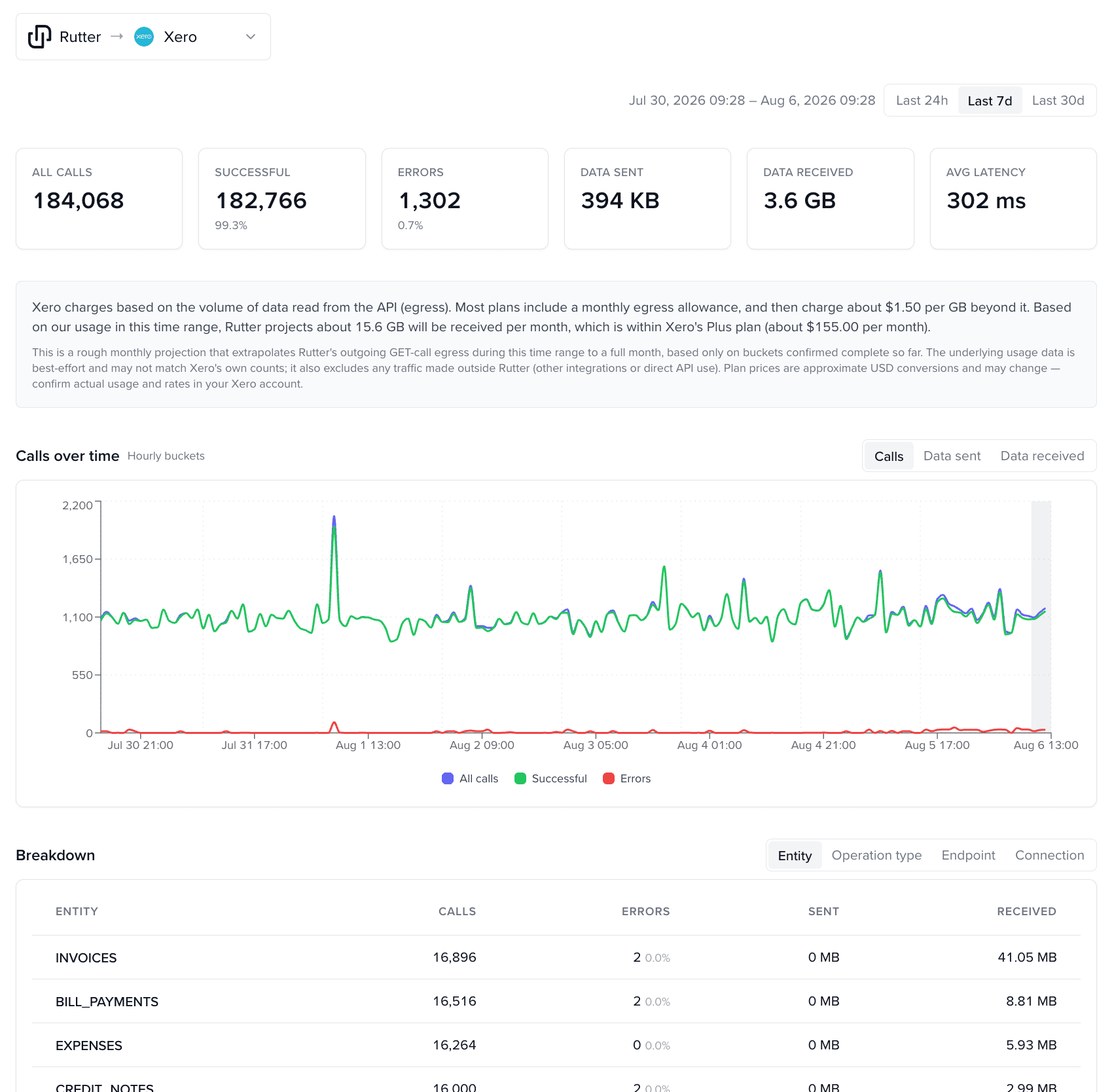1114x1092 pixels.
Task: Expand the integration selector chevron
Action: pos(251,37)
